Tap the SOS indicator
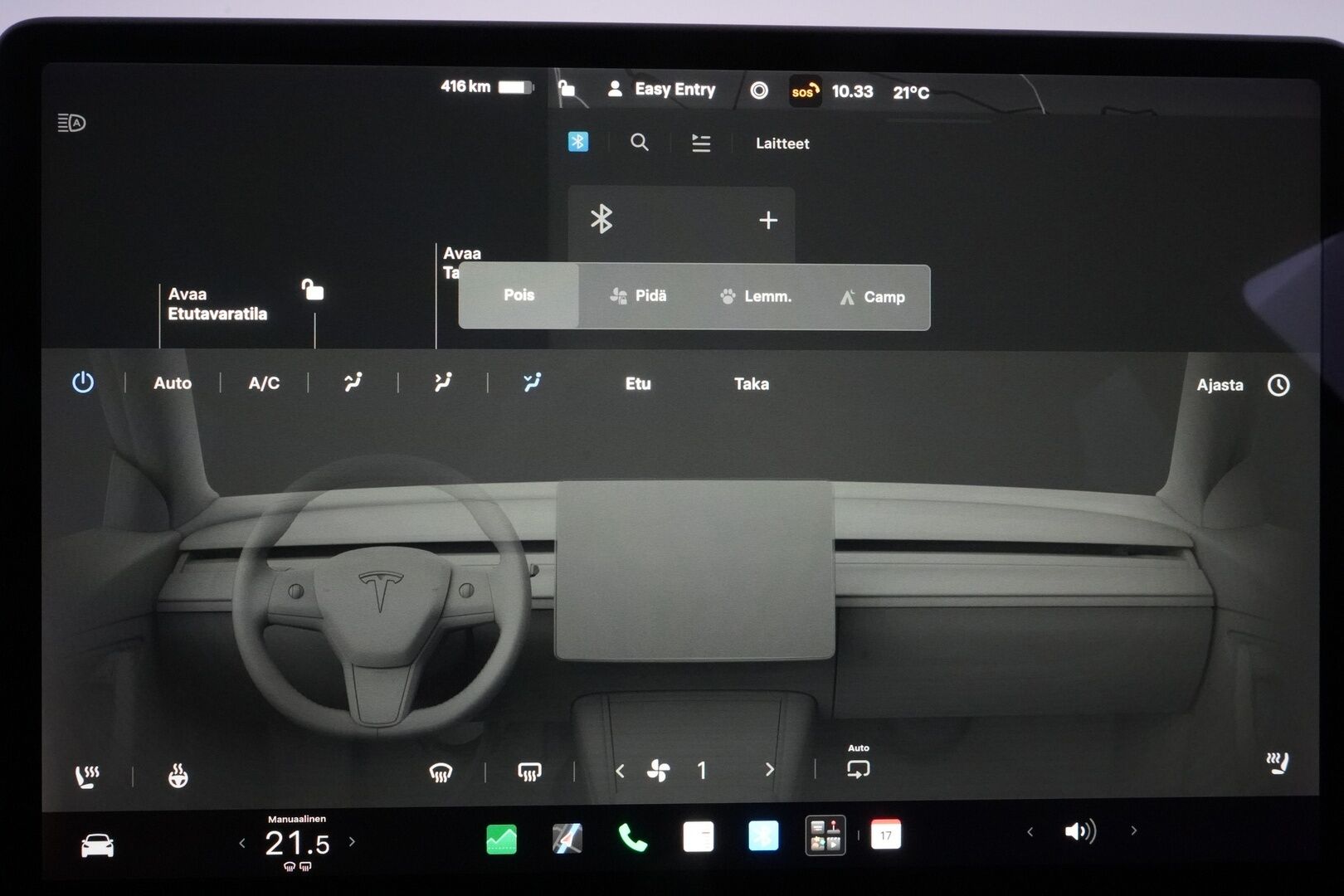1344x896 pixels. [x=804, y=91]
